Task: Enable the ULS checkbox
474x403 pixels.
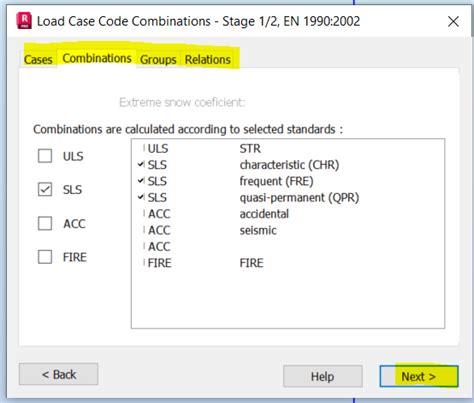Action: click(x=45, y=156)
